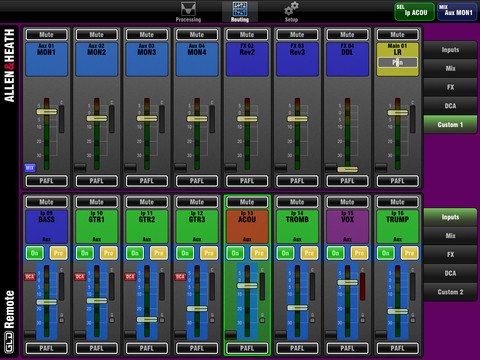The image size is (480, 360).
Task: Mute the Ip 16 TRUMP channel
Action: (397, 202)
